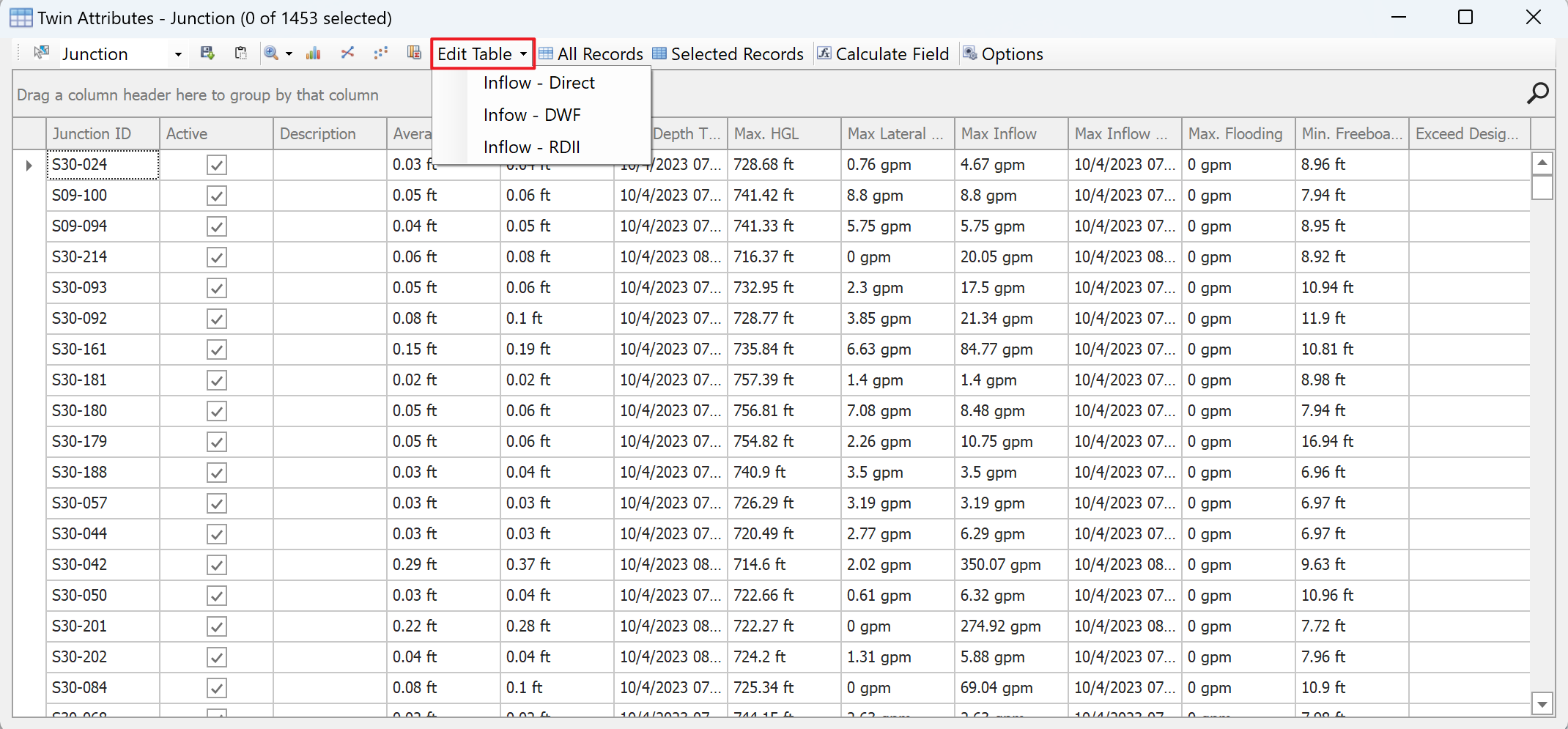Click the line graph icon
1568x729 pixels.
click(347, 53)
